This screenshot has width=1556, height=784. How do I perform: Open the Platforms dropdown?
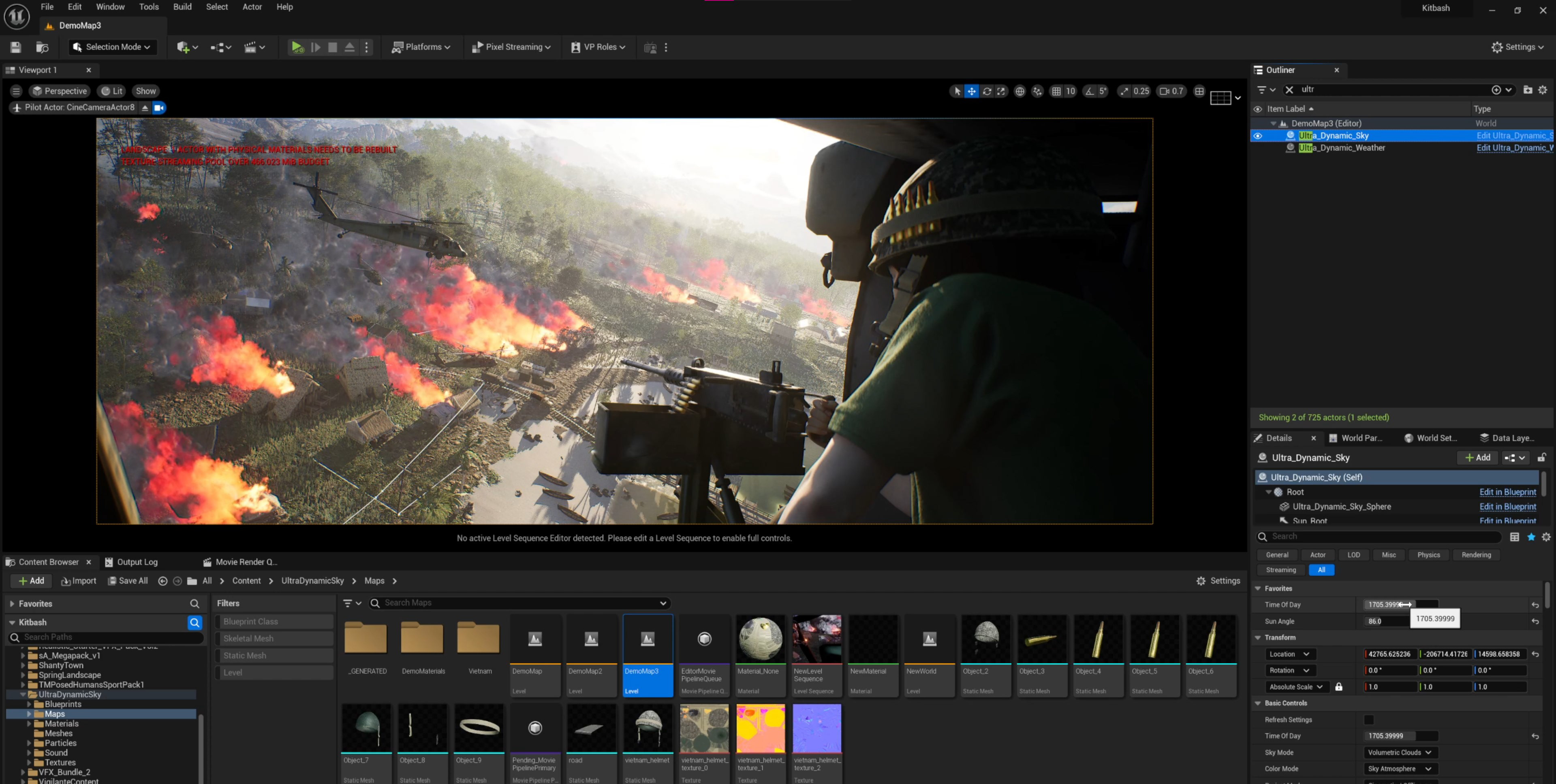[421, 47]
